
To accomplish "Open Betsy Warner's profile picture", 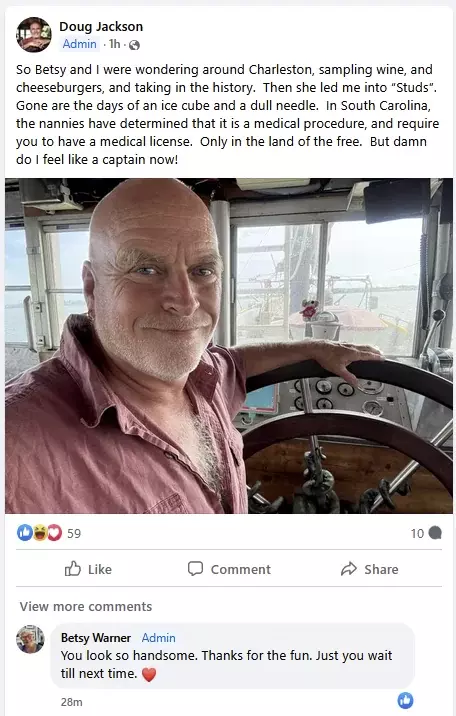I will coord(30,639).
